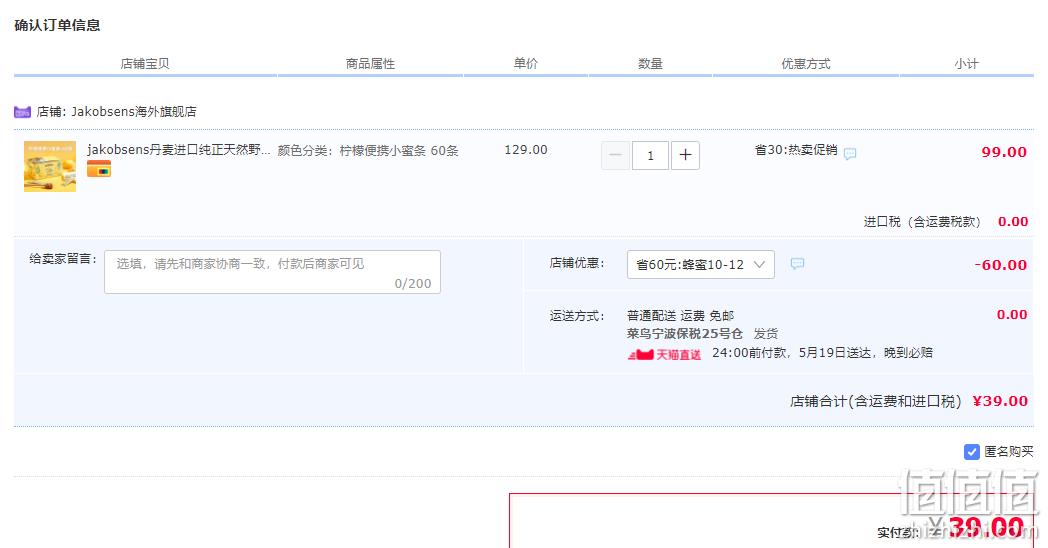Click the credit card icon under product title
Image resolution: width=1048 pixels, height=548 pixels.
pyautogui.click(x=99, y=169)
